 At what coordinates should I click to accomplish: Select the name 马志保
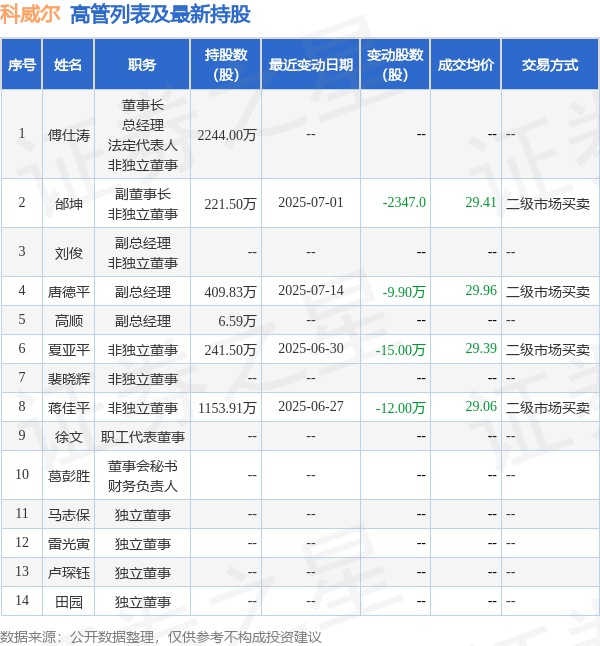68,515
